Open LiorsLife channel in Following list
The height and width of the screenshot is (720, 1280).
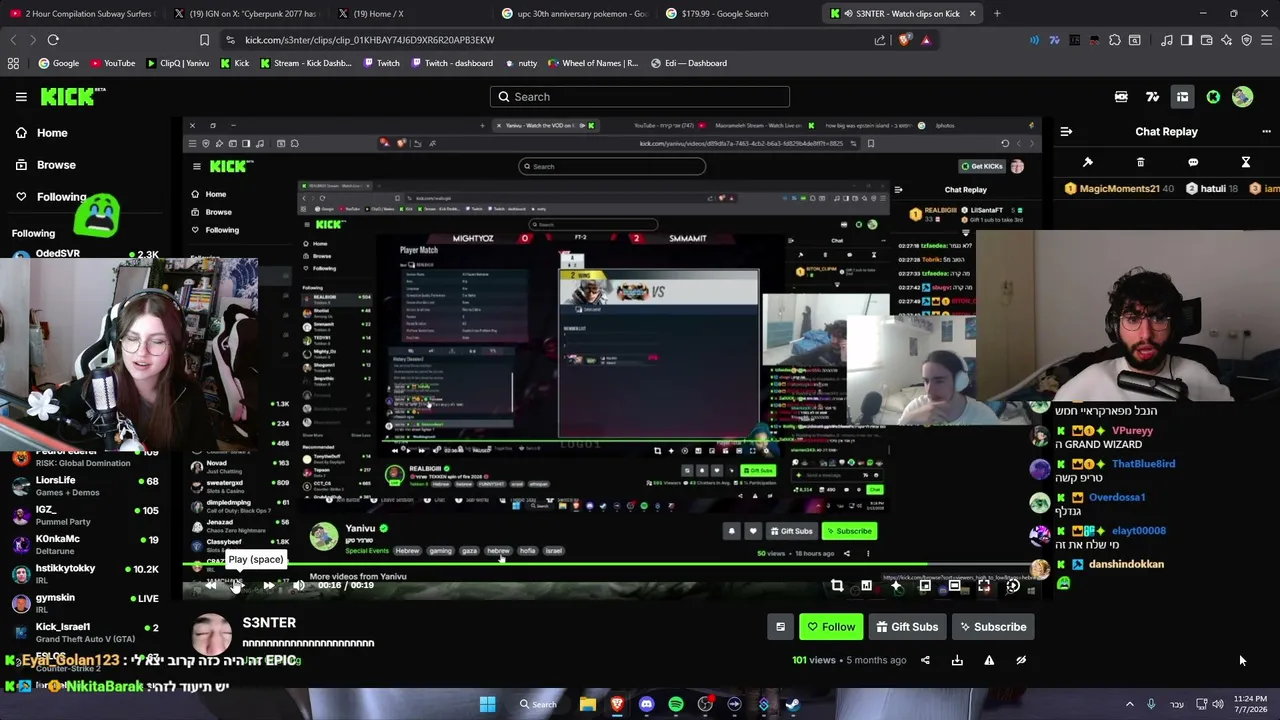pos(85,486)
